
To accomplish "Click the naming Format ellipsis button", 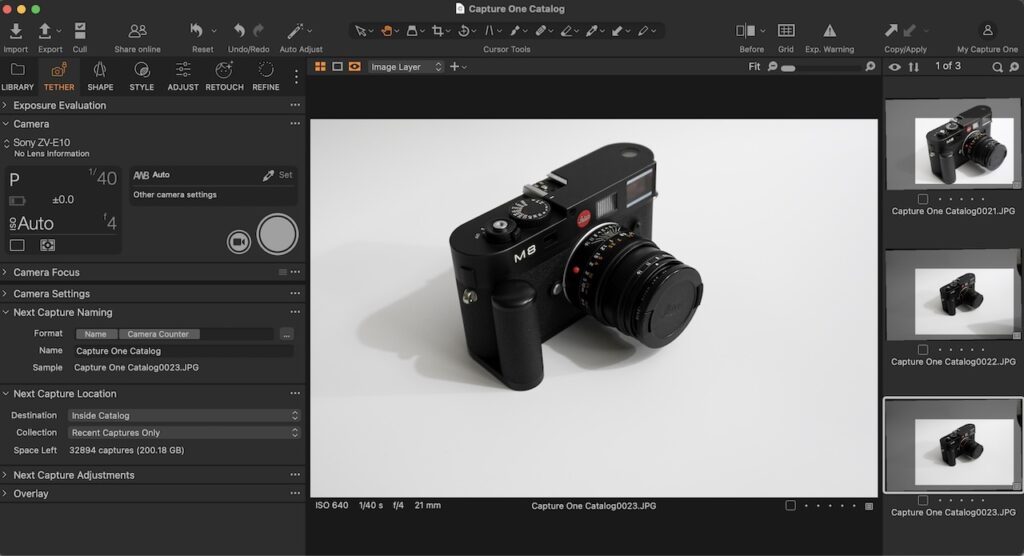I will tap(286, 334).
